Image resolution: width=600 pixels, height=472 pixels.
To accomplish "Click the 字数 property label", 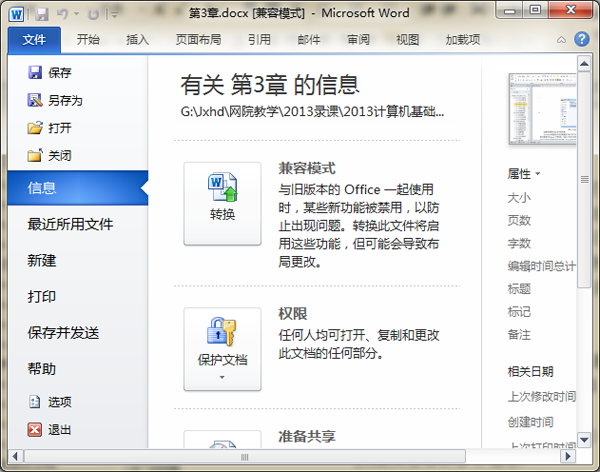I will (x=519, y=243).
